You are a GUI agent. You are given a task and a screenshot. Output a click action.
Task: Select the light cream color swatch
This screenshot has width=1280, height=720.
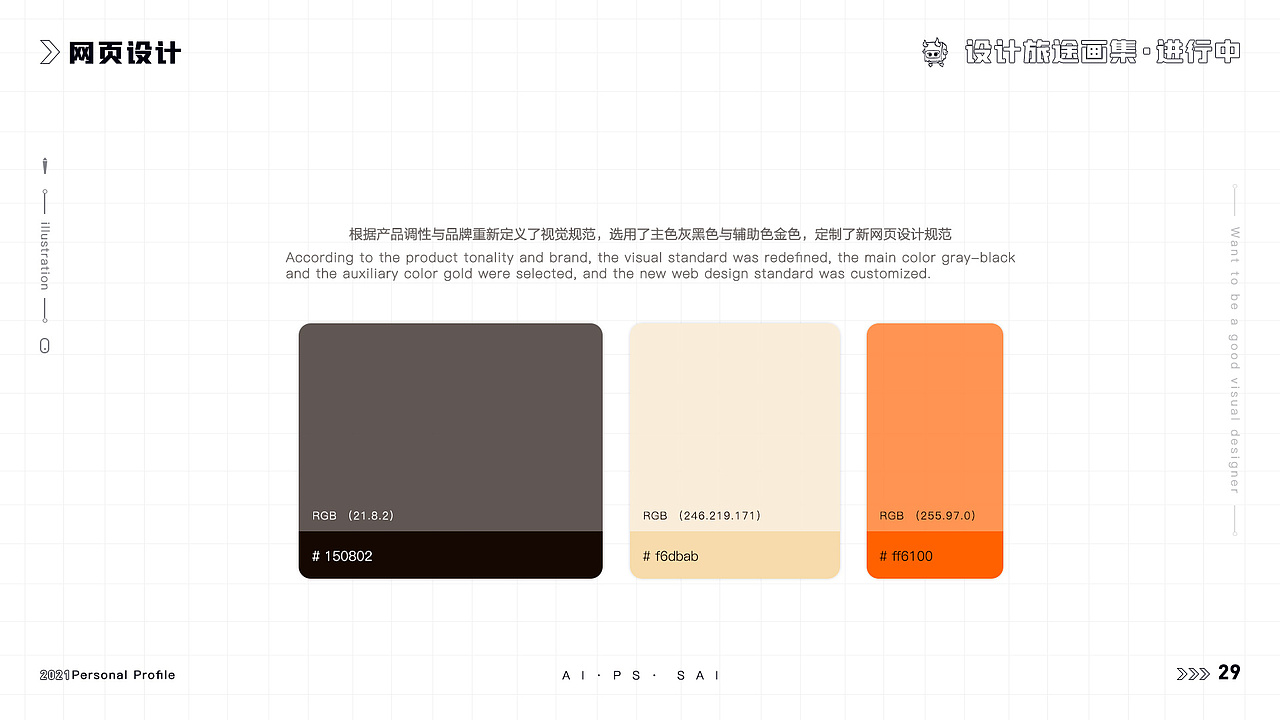click(735, 427)
